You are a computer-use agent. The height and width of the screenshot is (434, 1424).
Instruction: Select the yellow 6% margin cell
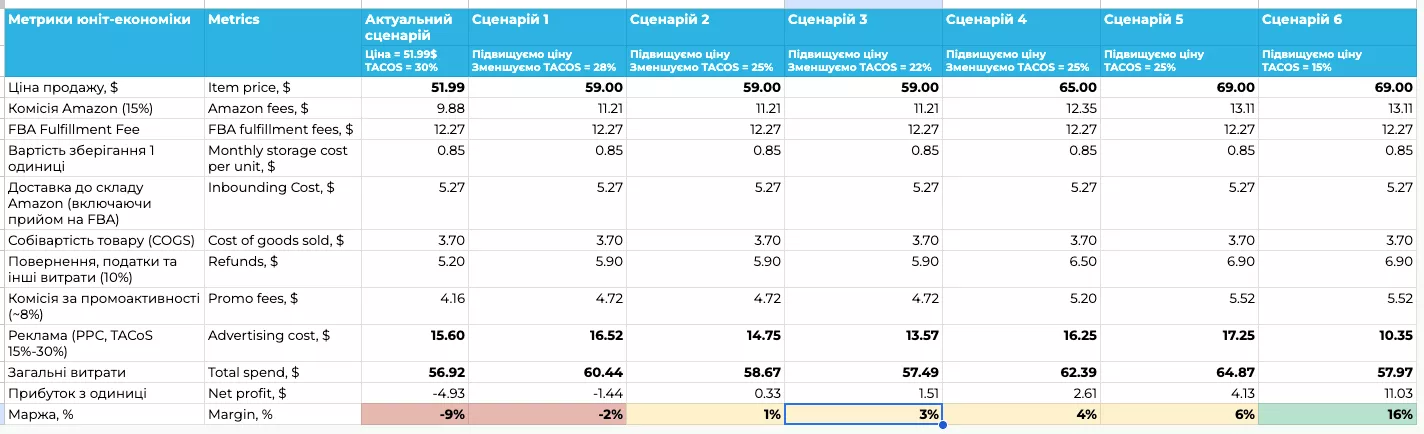click(1180, 414)
